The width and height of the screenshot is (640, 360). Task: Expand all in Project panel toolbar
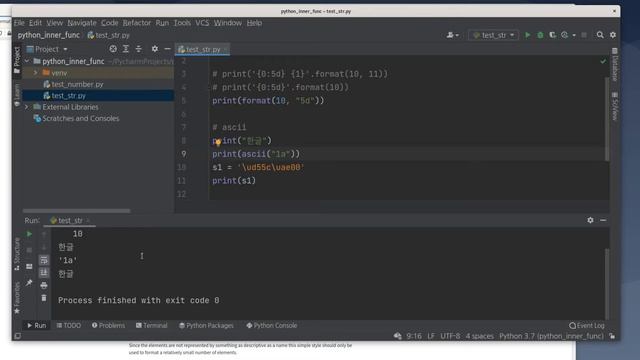coord(126,49)
